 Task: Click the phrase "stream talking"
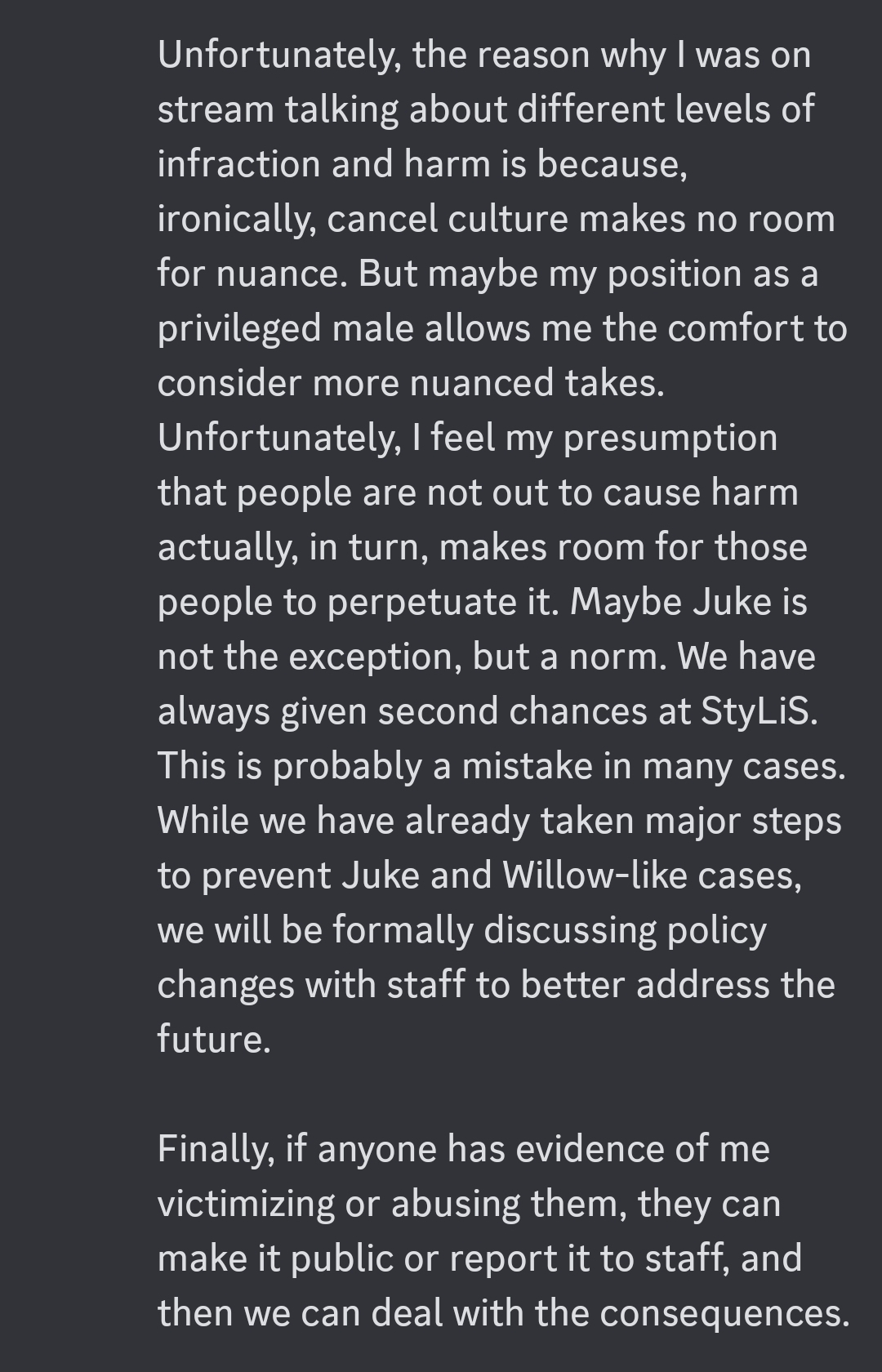click(278, 109)
